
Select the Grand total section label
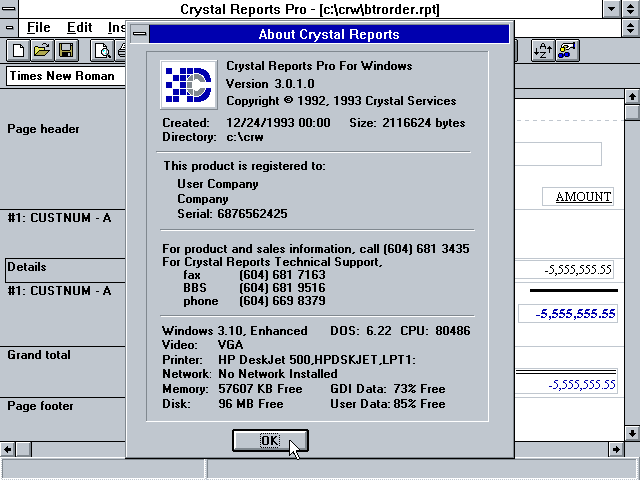point(39,355)
